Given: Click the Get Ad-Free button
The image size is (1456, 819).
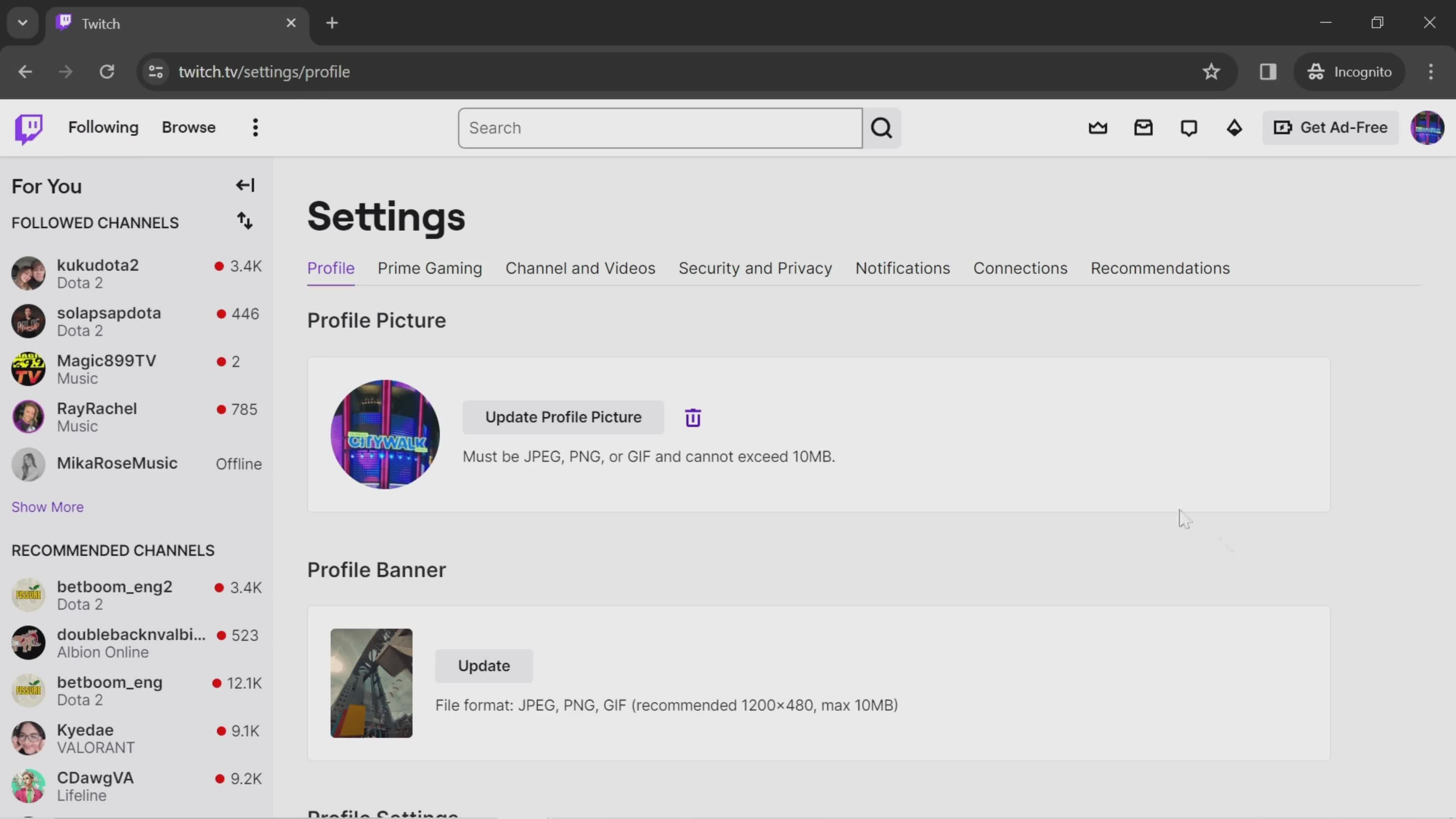Looking at the screenshot, I should click(x=1330, y=128).
